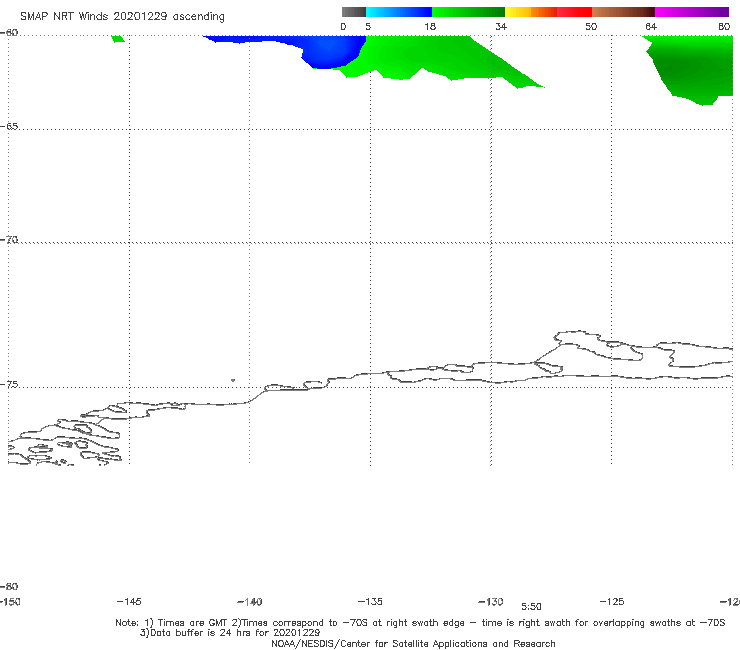Pick the magenta-purple segment of the color scale
This screenshot has width=740, height=650.
692,12
